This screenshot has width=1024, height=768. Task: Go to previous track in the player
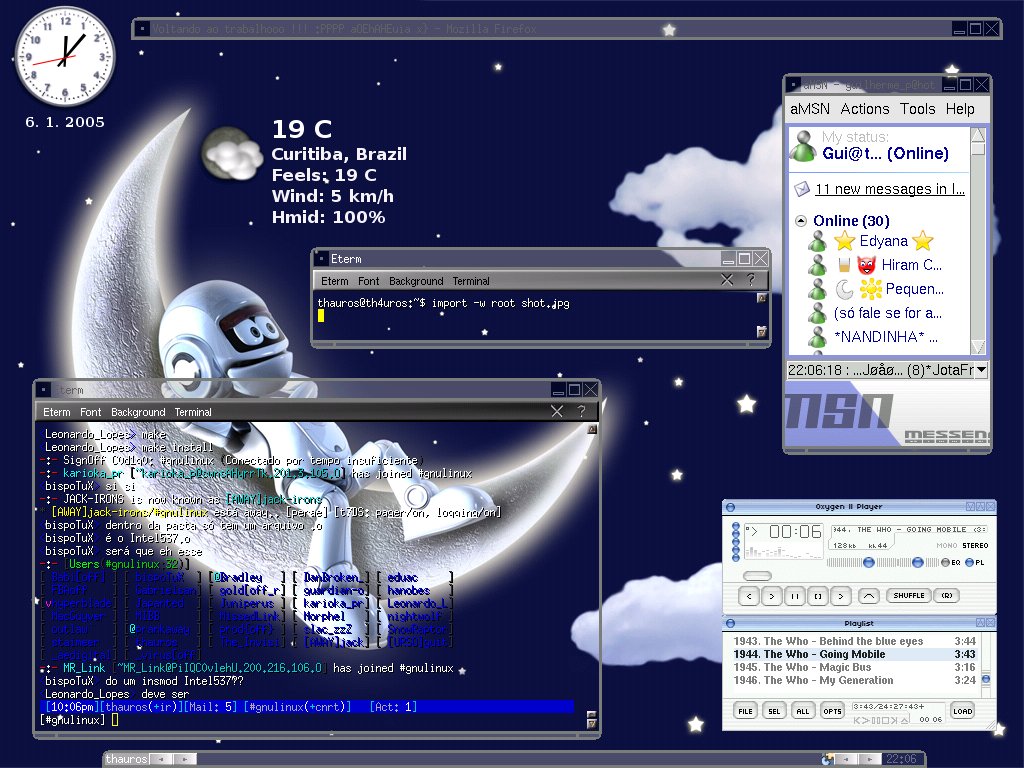(749, 596)
